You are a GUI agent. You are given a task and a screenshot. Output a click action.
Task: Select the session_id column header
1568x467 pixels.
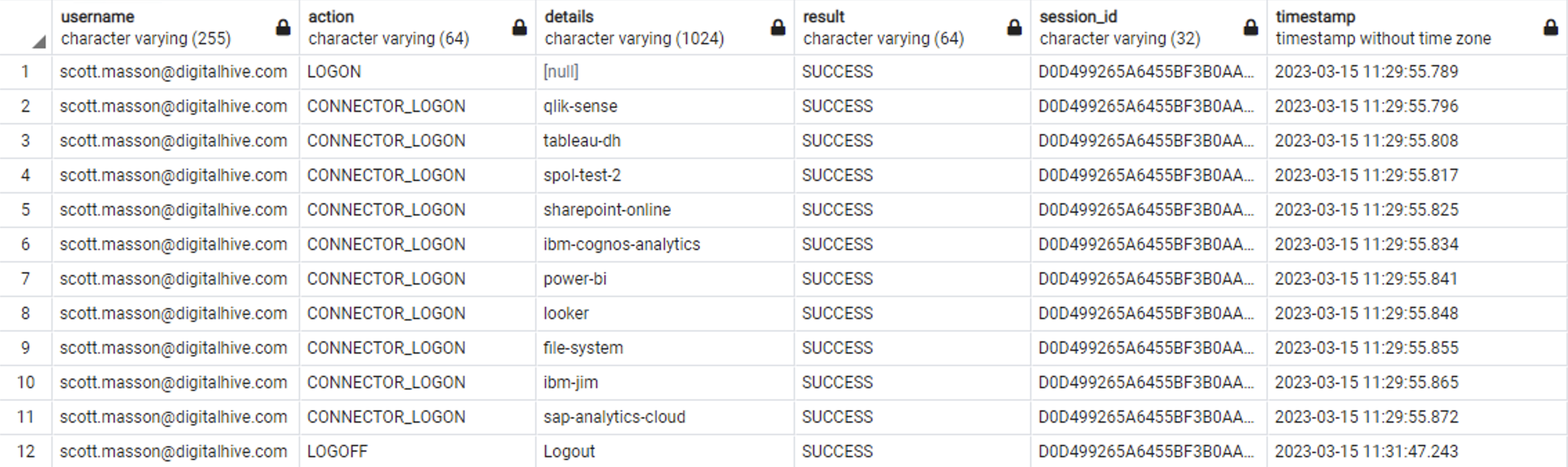[1148, 28]
